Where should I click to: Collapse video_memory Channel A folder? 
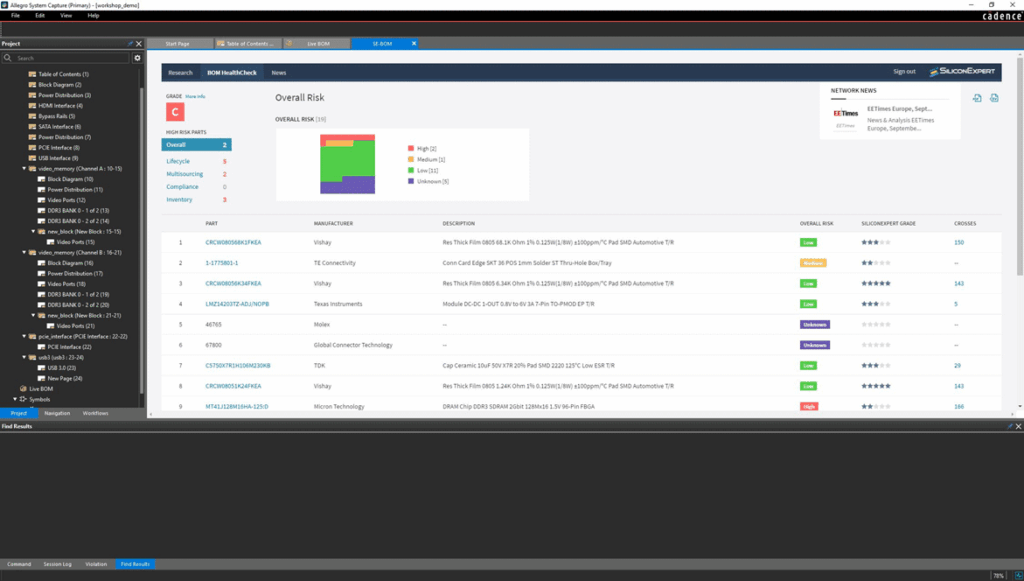click(25, 168)
